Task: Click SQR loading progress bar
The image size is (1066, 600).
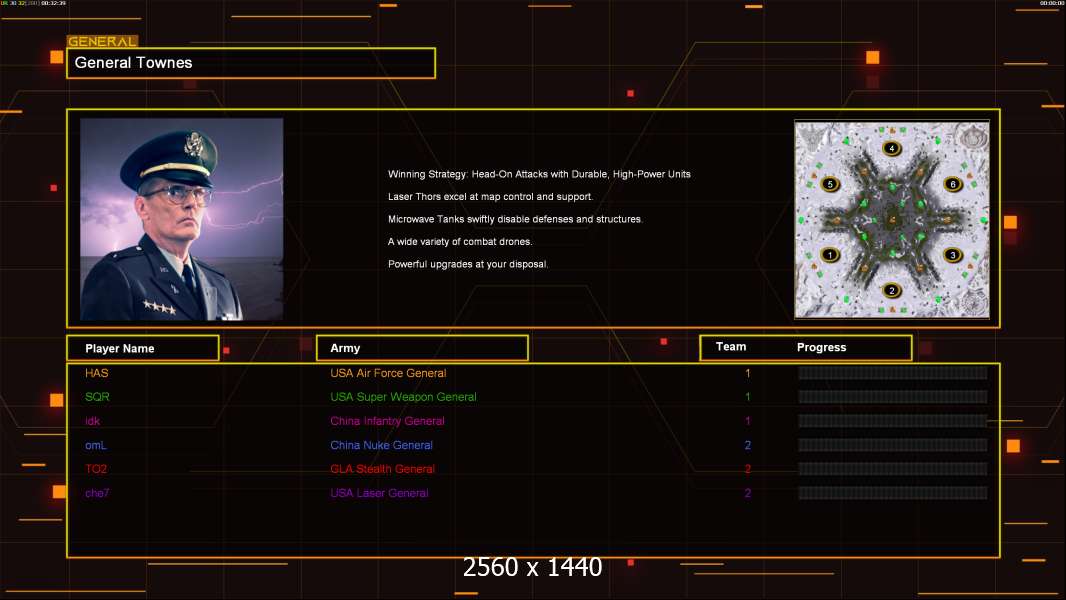Action: click(893, 397)
